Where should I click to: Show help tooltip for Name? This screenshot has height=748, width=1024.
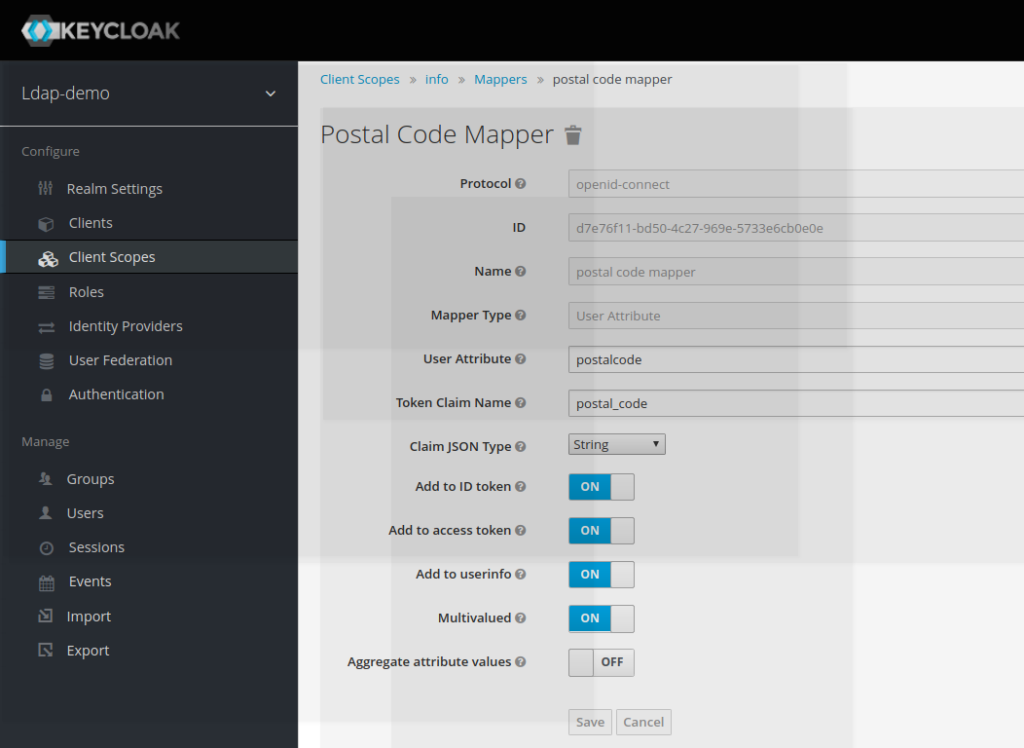point(520,271)
